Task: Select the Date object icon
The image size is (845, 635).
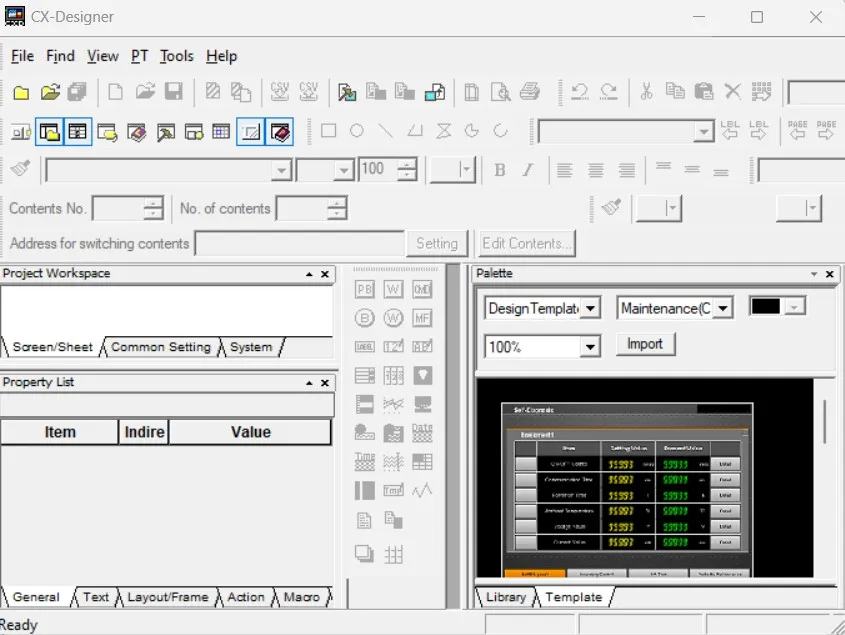Action: 421,432
